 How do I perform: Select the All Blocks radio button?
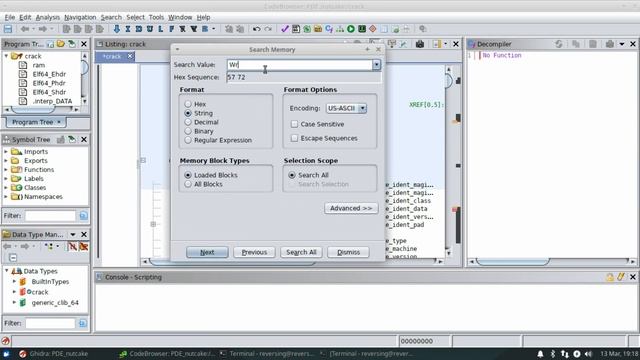pyautogui.click(x=188, y=184)
